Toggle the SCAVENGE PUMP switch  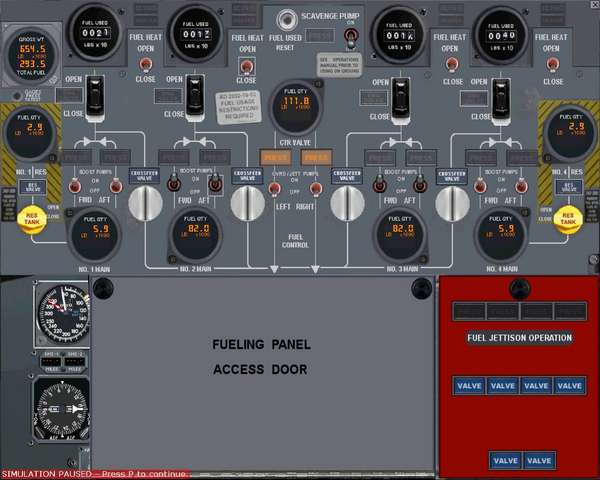352,37
